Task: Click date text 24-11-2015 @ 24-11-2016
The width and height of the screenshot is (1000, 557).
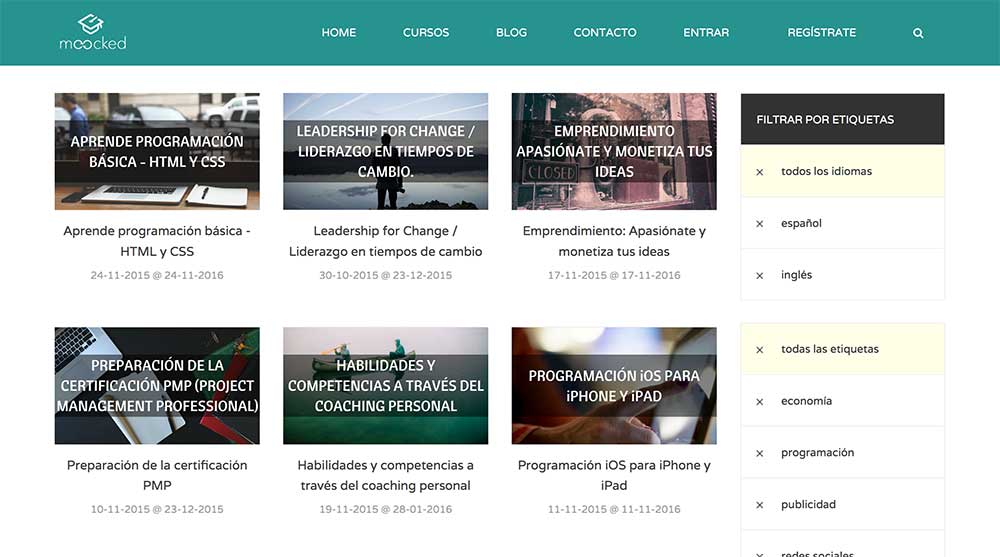Action: pyautogui.click(x=157, y=275)
